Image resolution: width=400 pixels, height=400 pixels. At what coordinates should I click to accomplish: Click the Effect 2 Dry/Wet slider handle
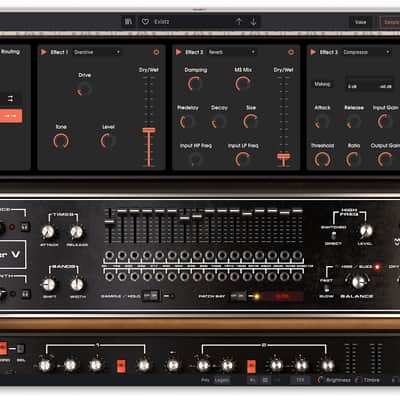point(283,156)
